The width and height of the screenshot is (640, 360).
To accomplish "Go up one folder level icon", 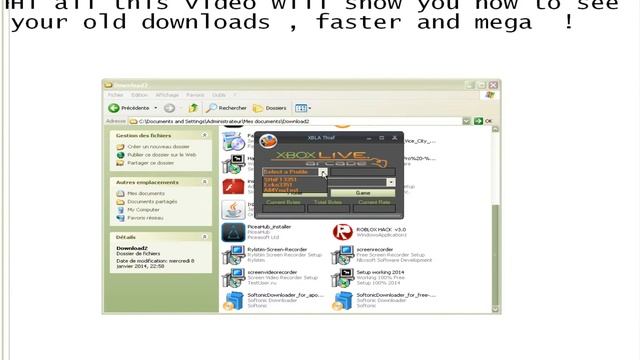I will 193,108.
